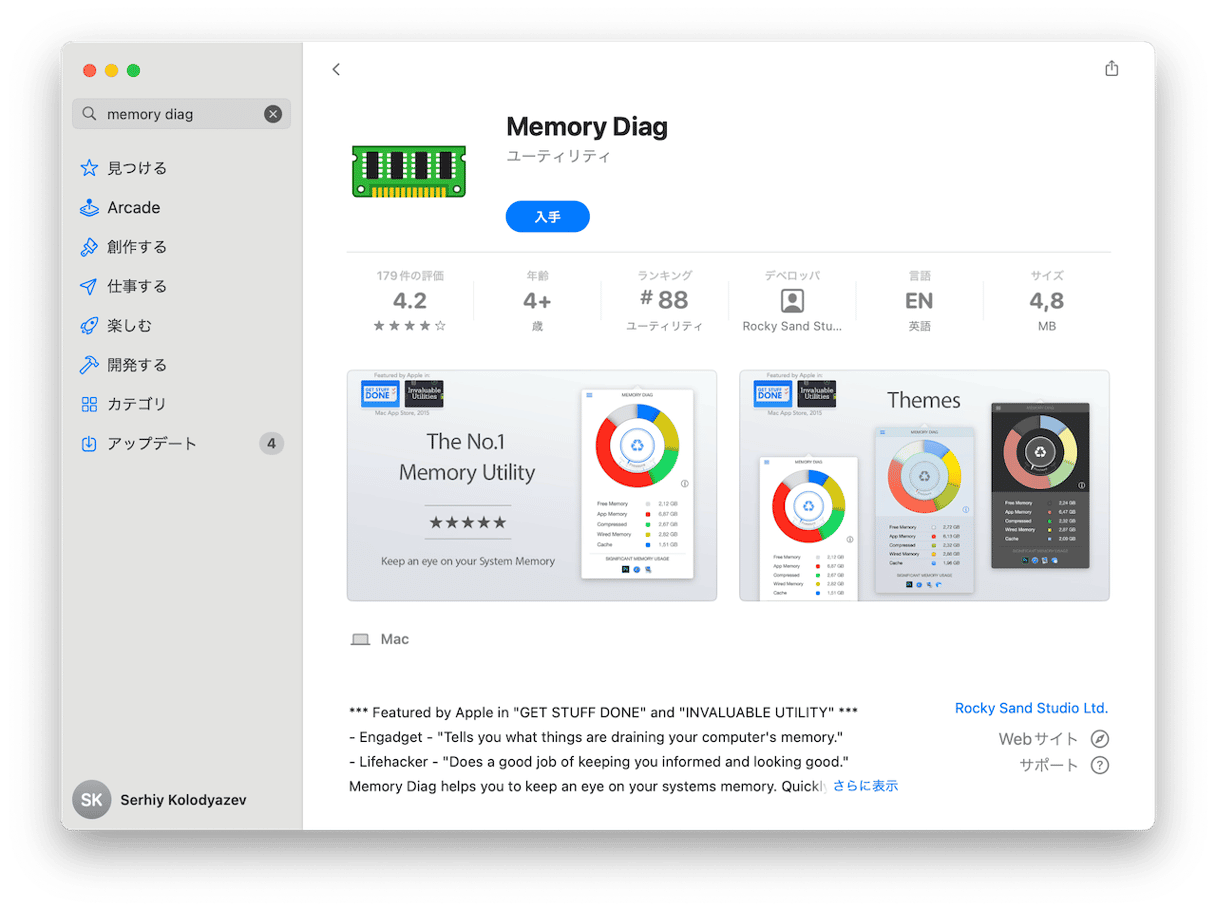The width and height of the screenshot is (1216, 911).
Task: Click the Memory Diag title
Action: [x=587, y=127]
